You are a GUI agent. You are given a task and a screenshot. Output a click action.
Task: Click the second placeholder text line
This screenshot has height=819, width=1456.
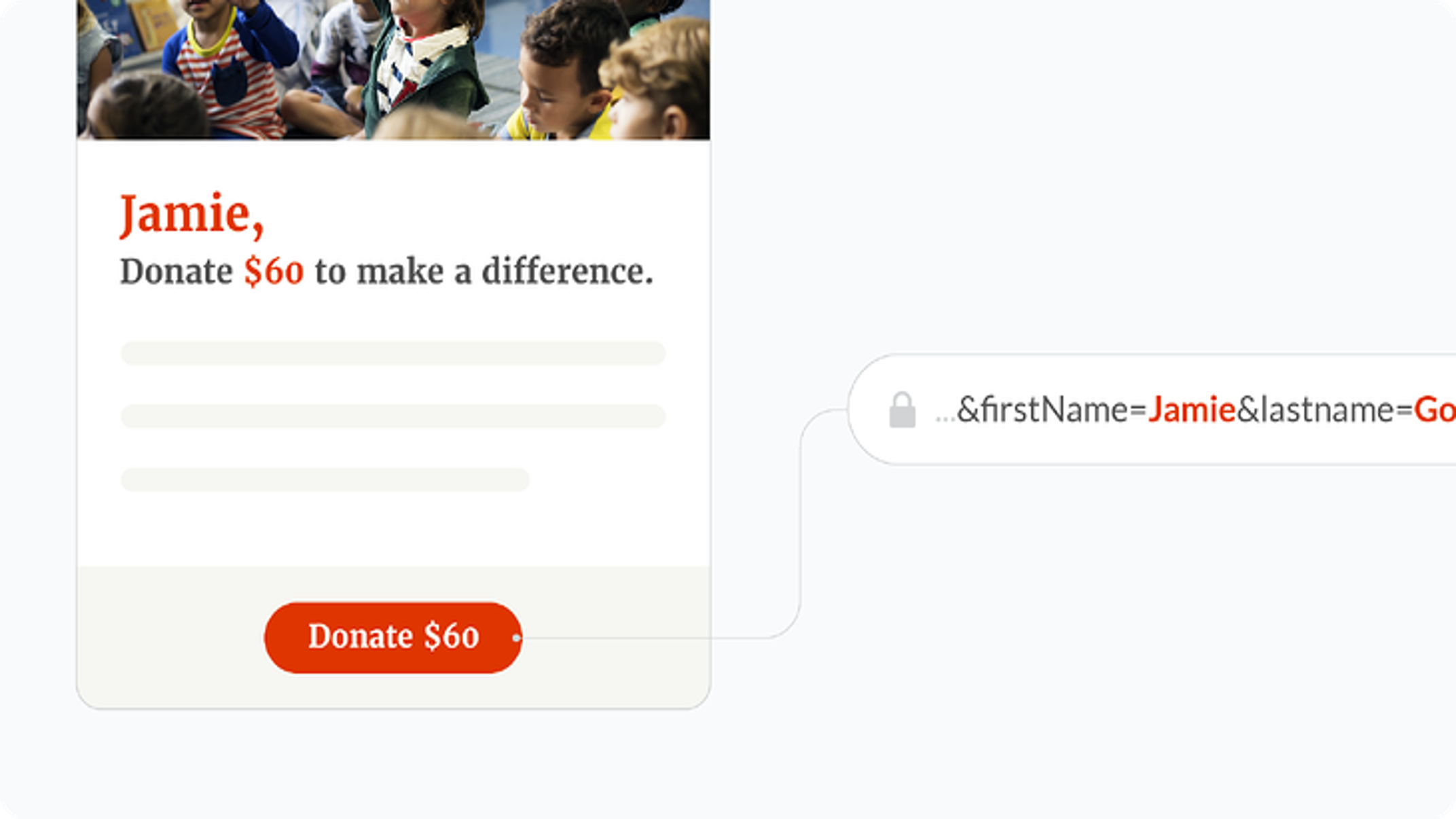pos(393,416)
